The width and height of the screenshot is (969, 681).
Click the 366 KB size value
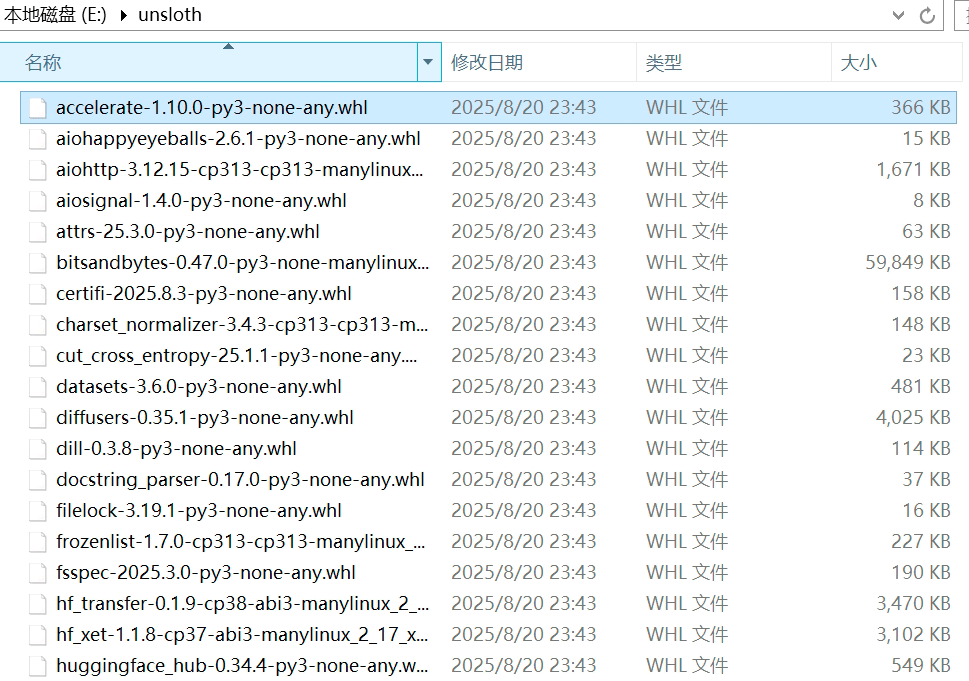pyautogui.click(x=921, y=108)
